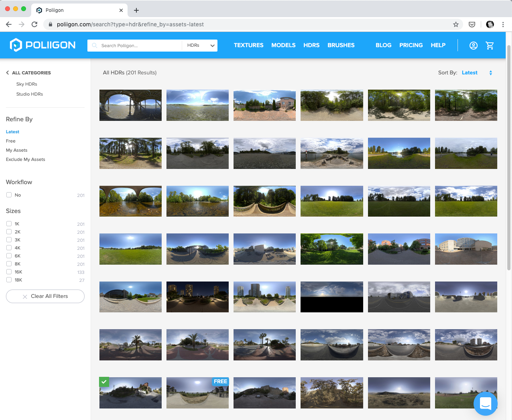
Task: Open the night city skyline HDR thumbnail
Action: pyautogui.click(x=198, y=297)
